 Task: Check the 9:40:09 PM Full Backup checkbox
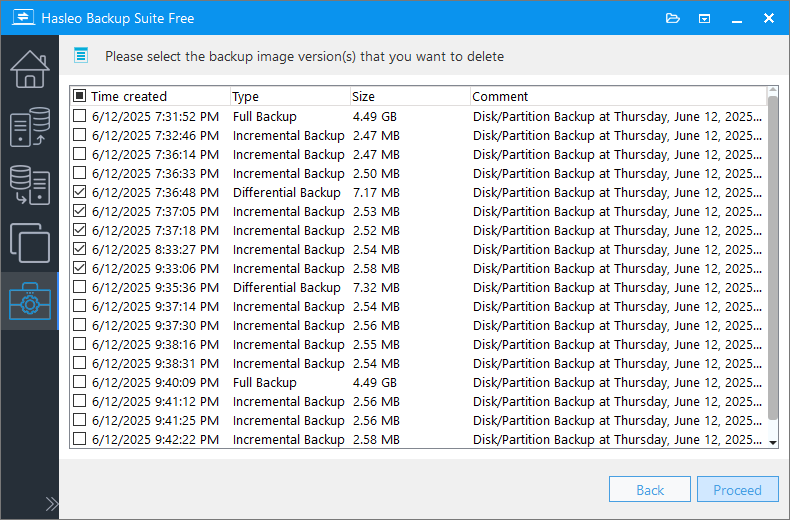(x=80, y=382)
